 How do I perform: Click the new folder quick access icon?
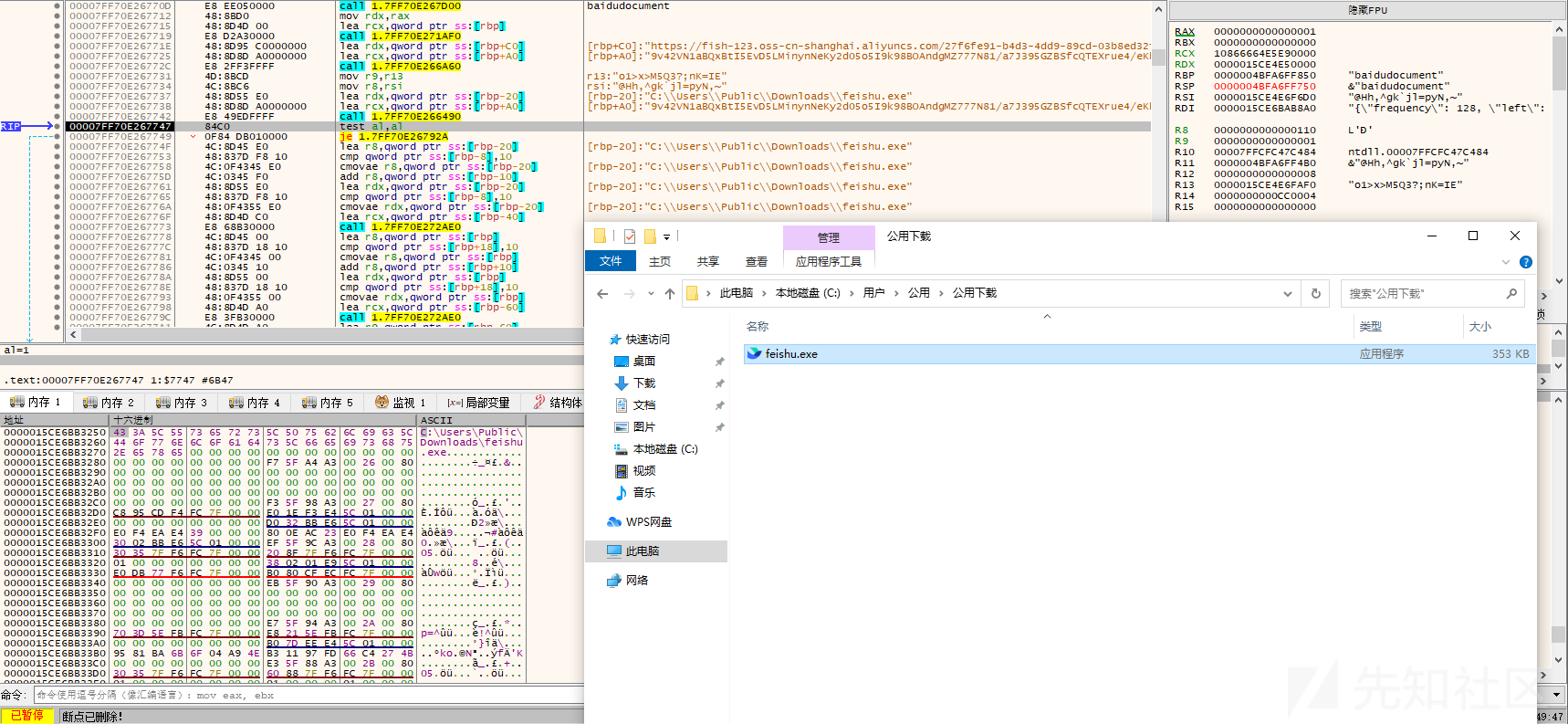[650, 236]
